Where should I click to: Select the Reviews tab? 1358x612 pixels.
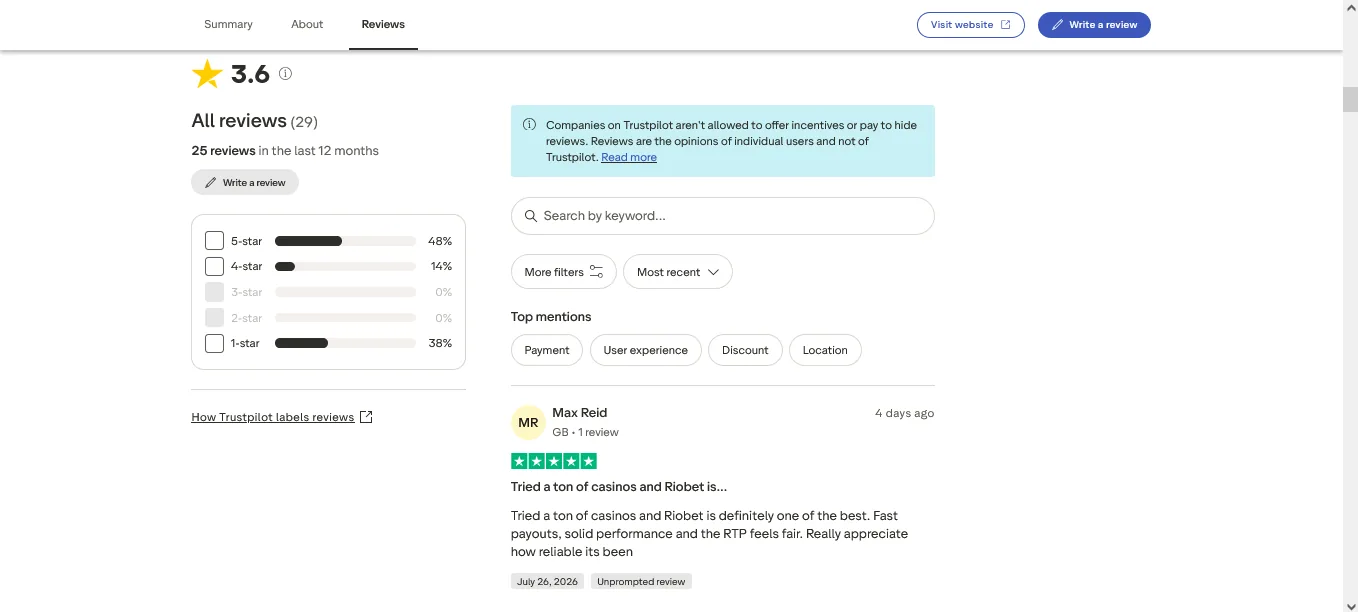tap(383, 24)
